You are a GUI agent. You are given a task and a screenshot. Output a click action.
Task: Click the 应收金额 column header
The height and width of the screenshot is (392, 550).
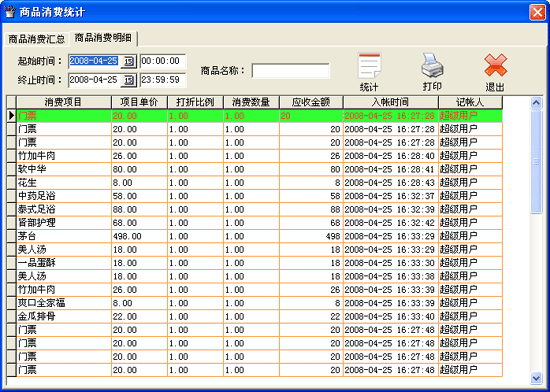(311, 102)
